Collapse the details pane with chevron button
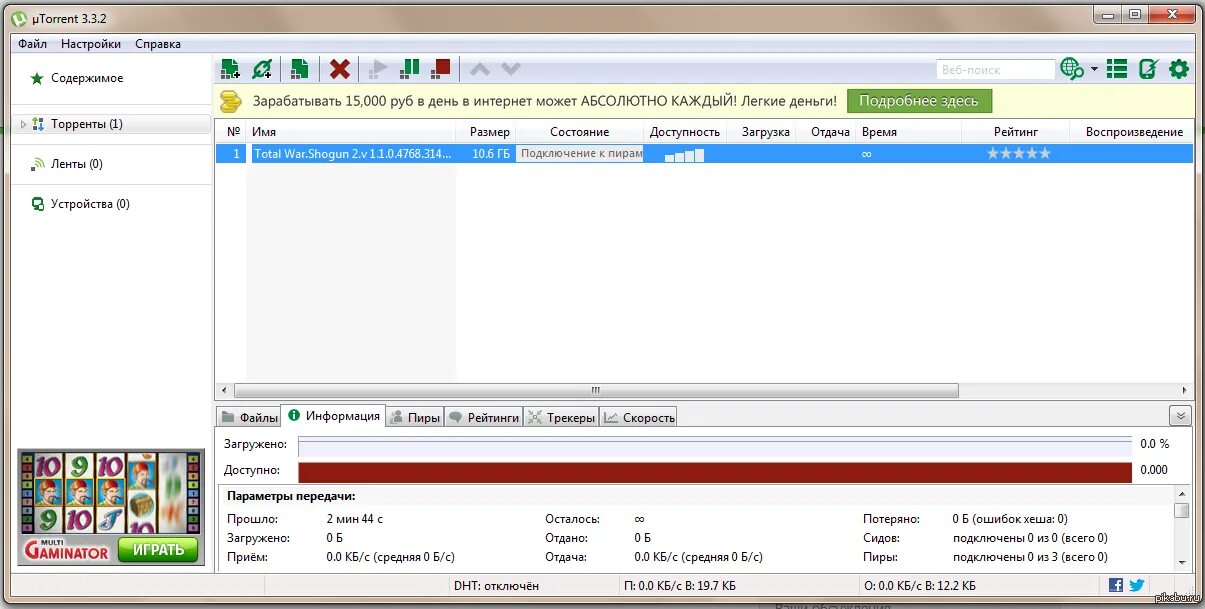This screenshot has height=609, width=1205. 1180,416
